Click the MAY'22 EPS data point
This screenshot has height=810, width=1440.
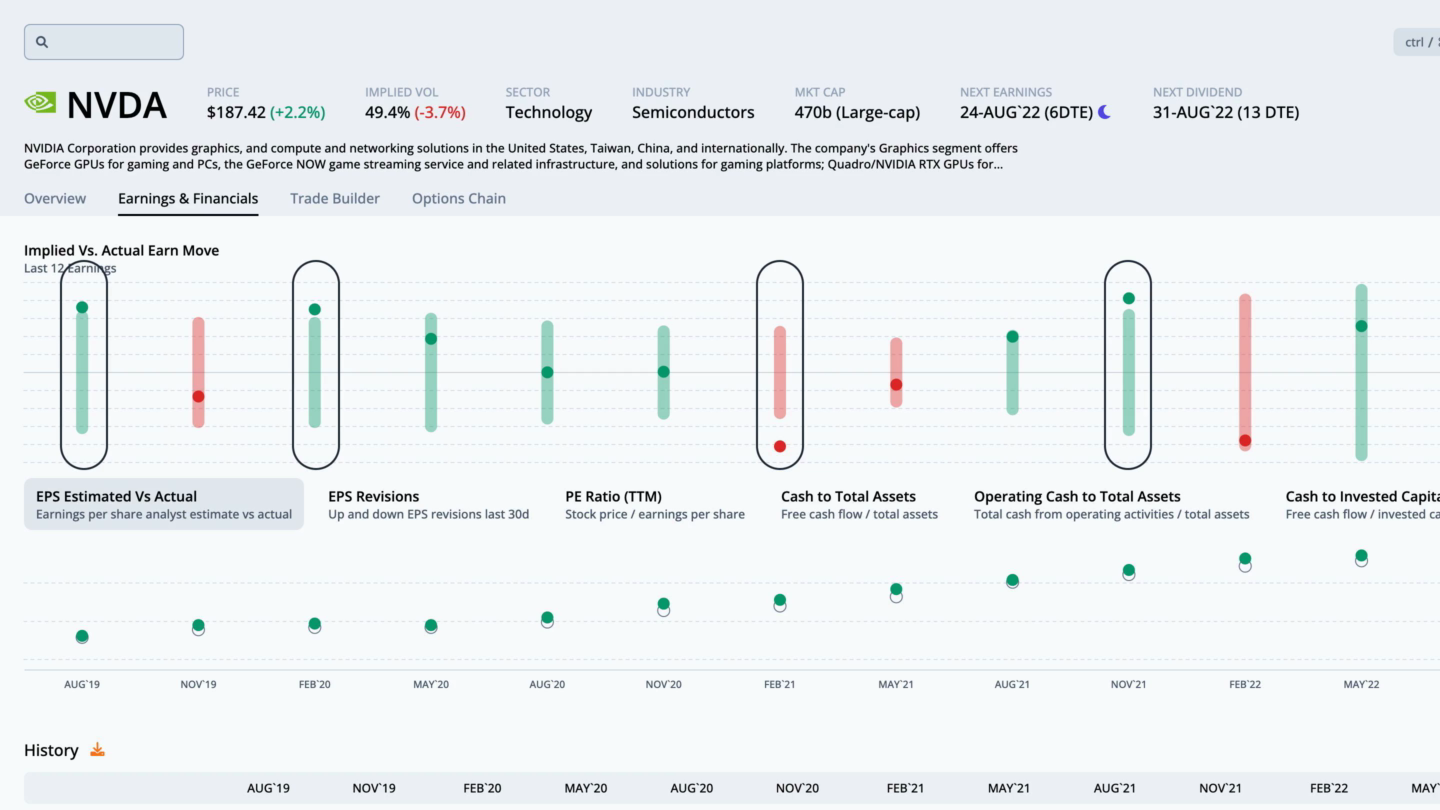coord(1361,556)
